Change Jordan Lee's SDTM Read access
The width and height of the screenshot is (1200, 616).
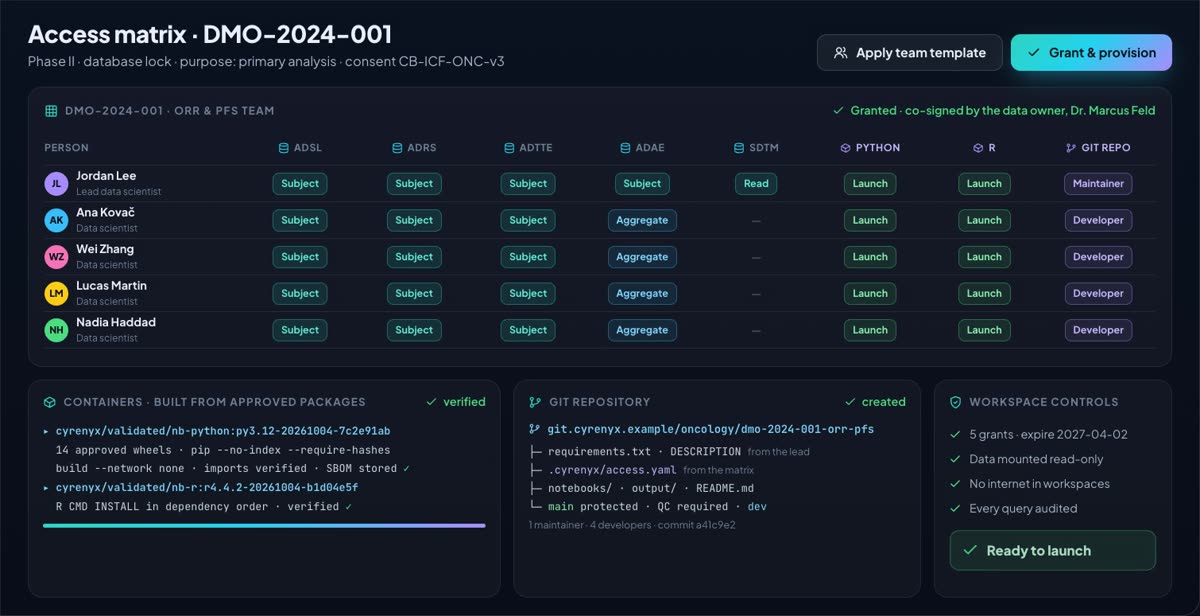coord(756,184)
